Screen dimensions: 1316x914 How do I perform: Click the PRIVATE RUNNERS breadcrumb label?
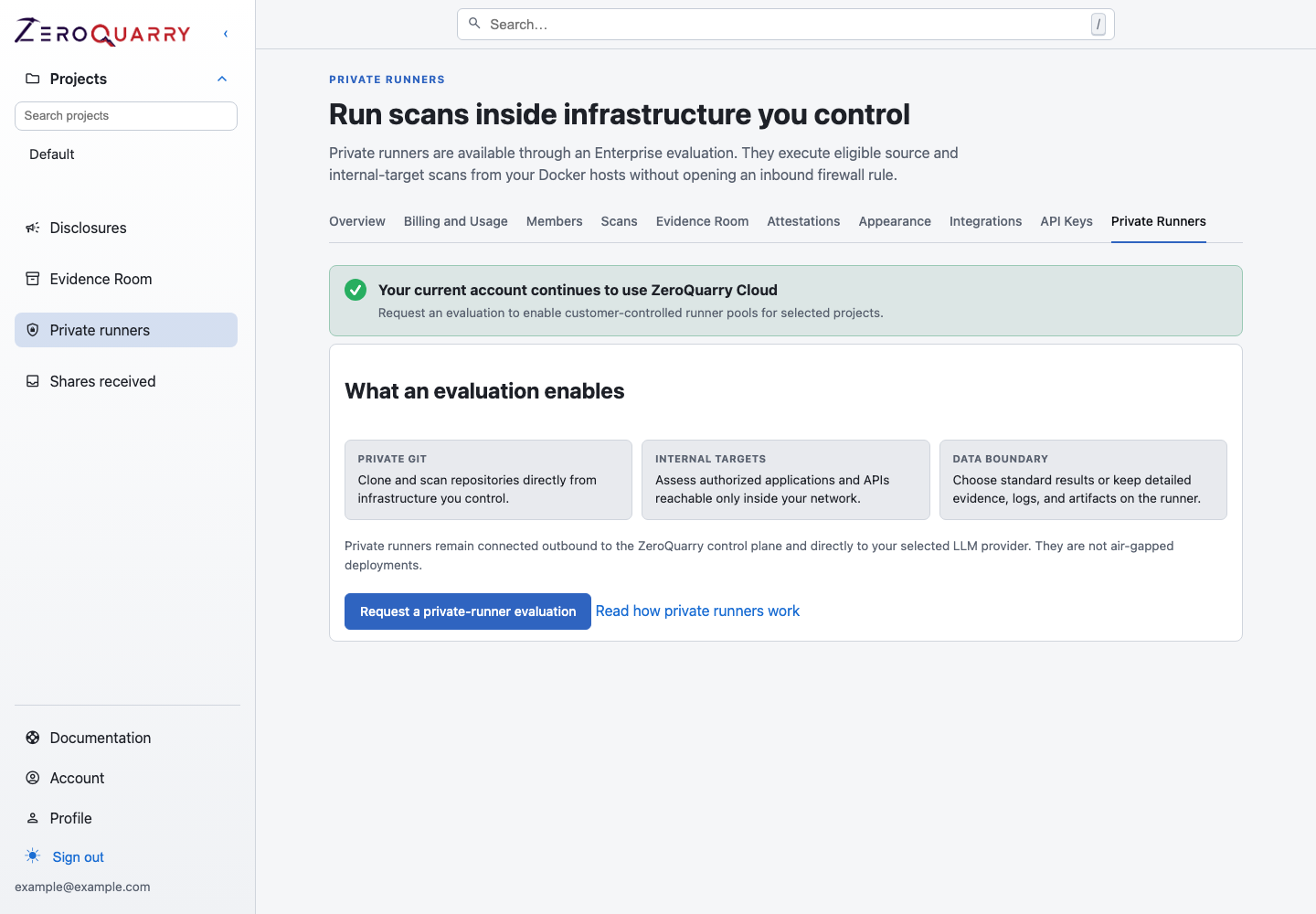pos(387,80)
